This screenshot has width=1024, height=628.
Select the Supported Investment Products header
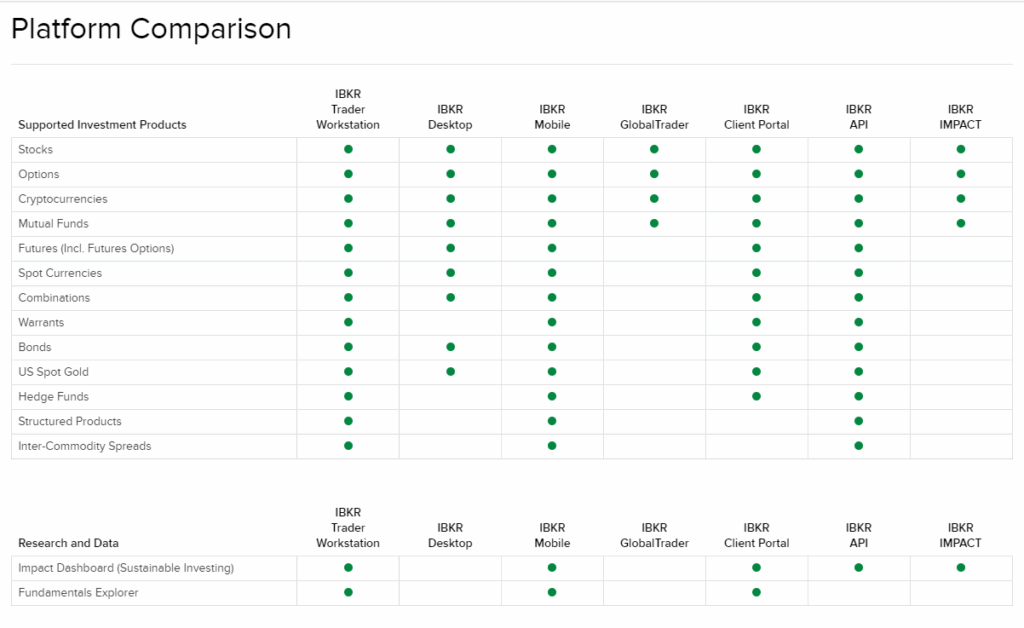pyautogui.click(x=102, y=125)
